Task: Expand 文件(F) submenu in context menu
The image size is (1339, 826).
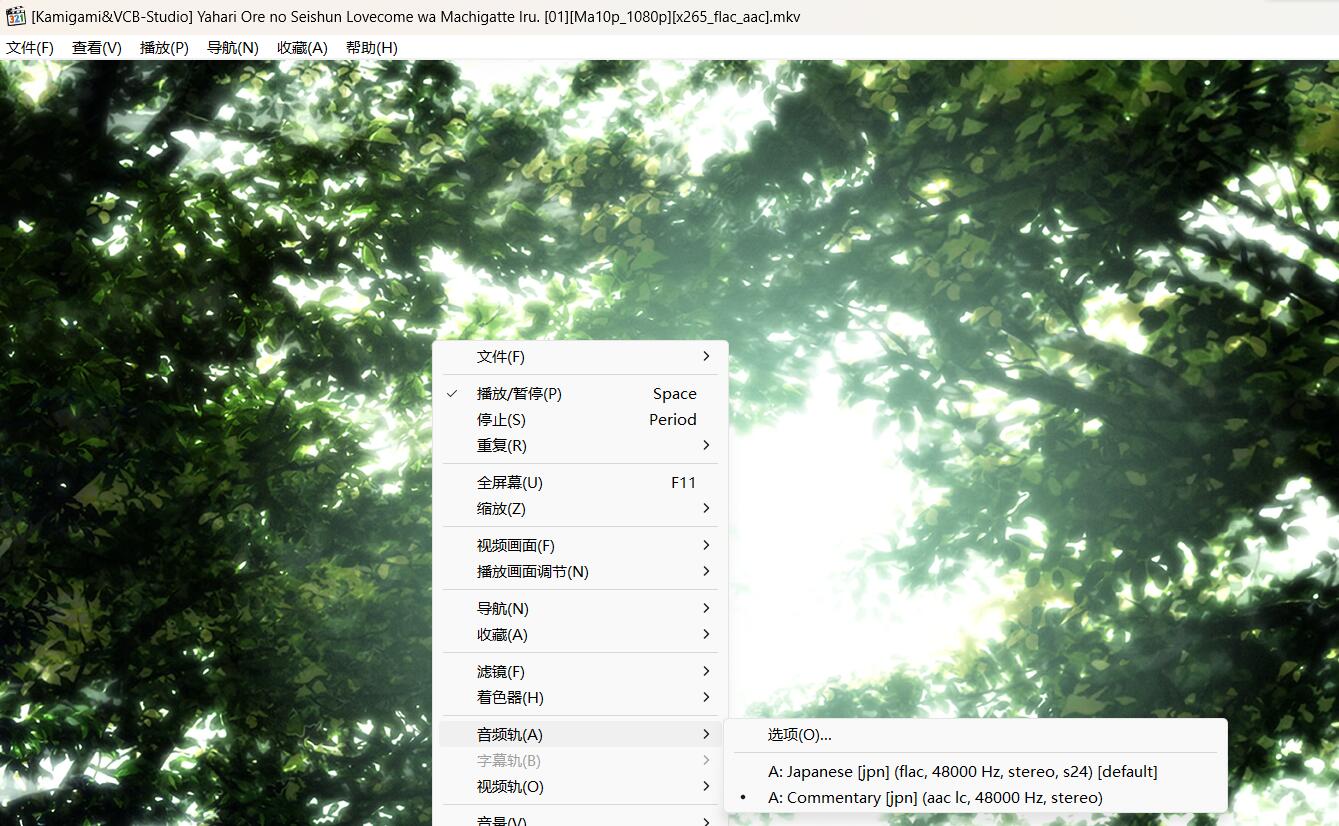Action: coord(580,357)
